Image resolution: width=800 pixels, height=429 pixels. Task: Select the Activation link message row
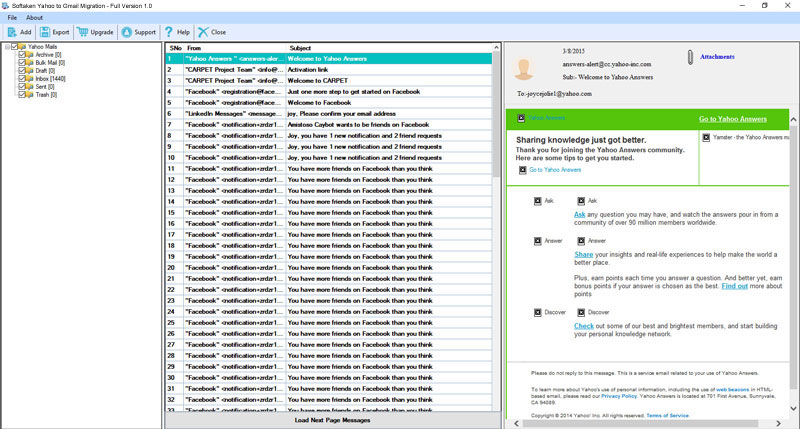[329, 69]
